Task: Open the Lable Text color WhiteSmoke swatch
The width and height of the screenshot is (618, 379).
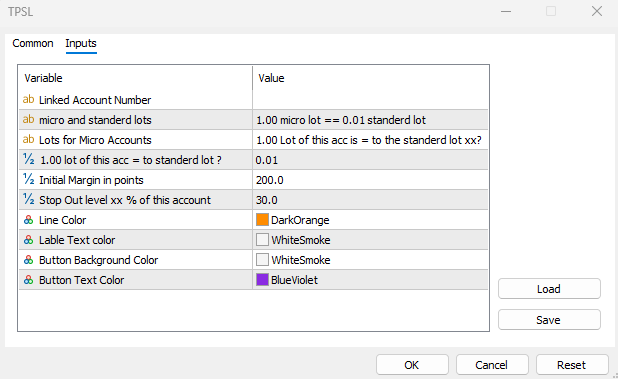Action: [262, 240]
